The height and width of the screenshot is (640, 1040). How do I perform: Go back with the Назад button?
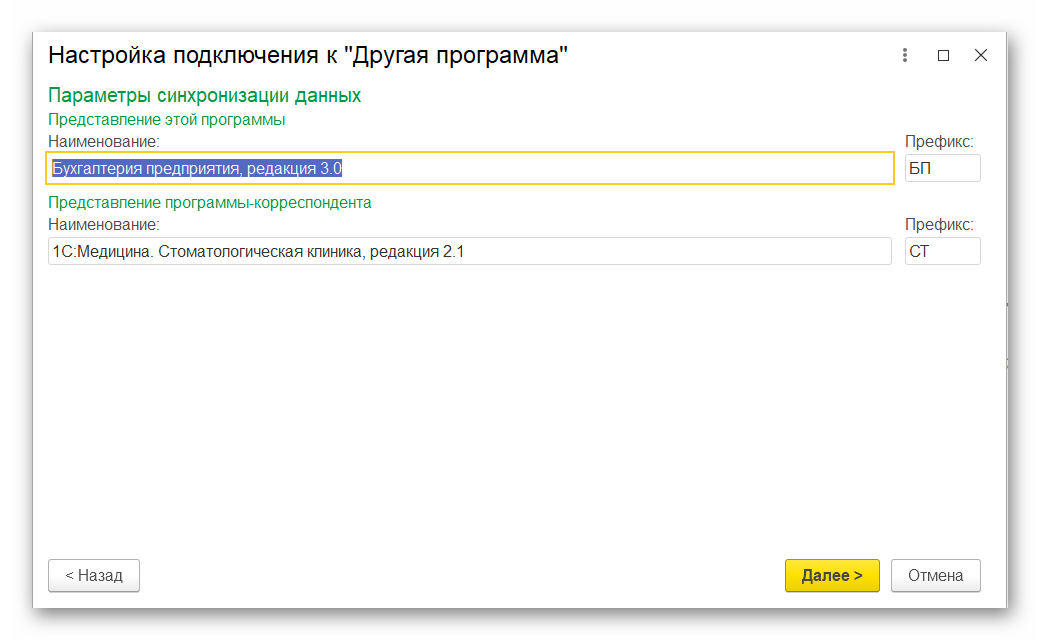pyautogui.click(x=94, y=576)
